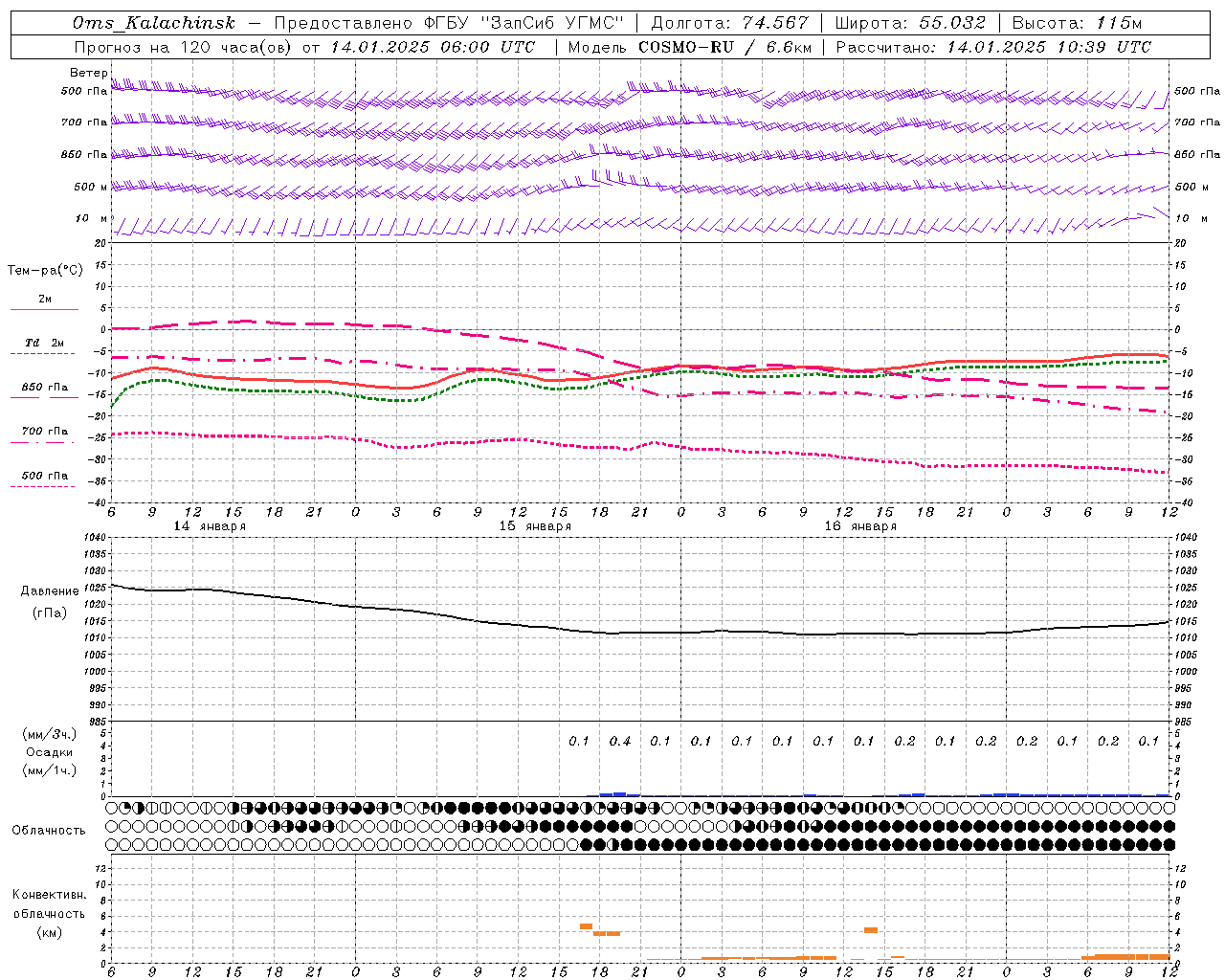Click the Широта: 55.032 header value
The image size is (1225, 980).
pos(910,24)
